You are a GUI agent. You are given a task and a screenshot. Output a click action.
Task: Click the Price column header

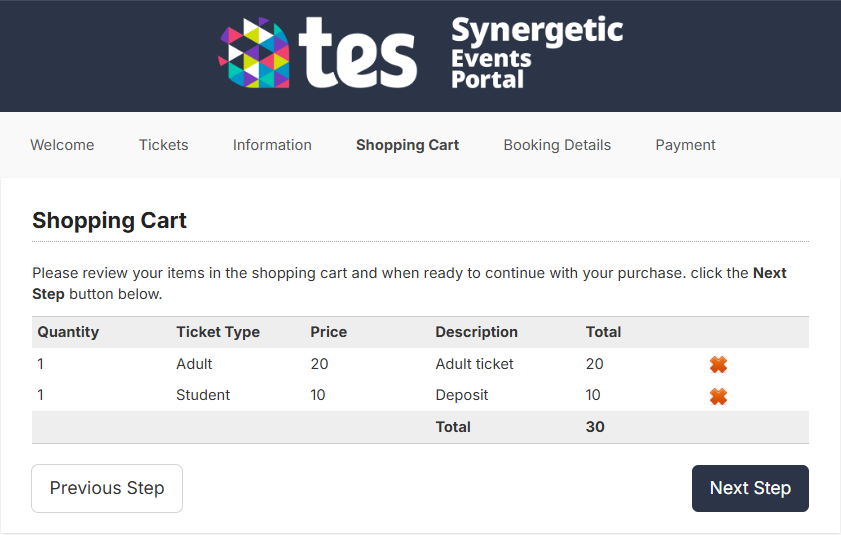pyautogui.click(x=329, y=332)
